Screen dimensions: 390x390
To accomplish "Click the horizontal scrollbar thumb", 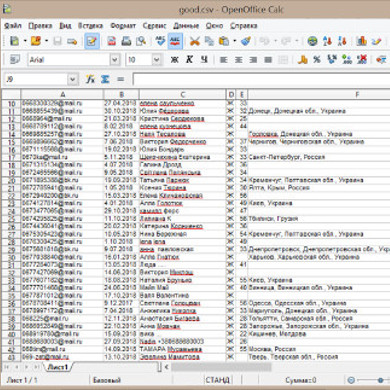I will click(221, 367).
